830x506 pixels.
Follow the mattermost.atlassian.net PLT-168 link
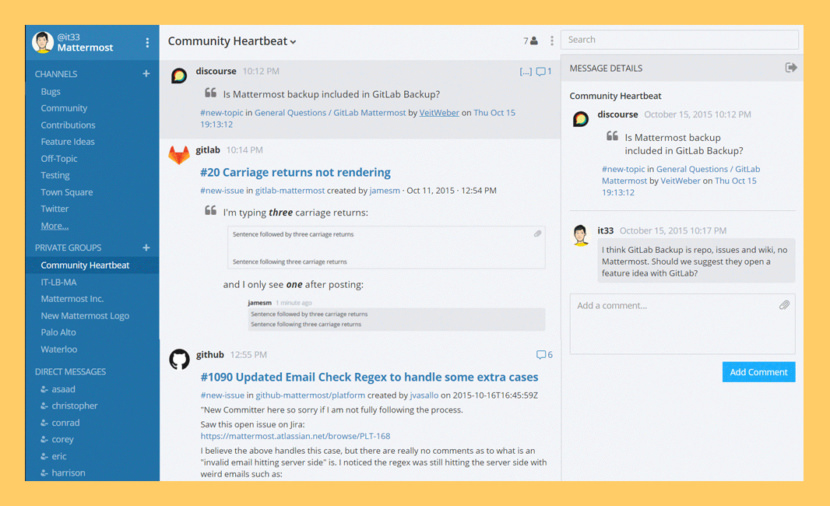click(295, 436)
